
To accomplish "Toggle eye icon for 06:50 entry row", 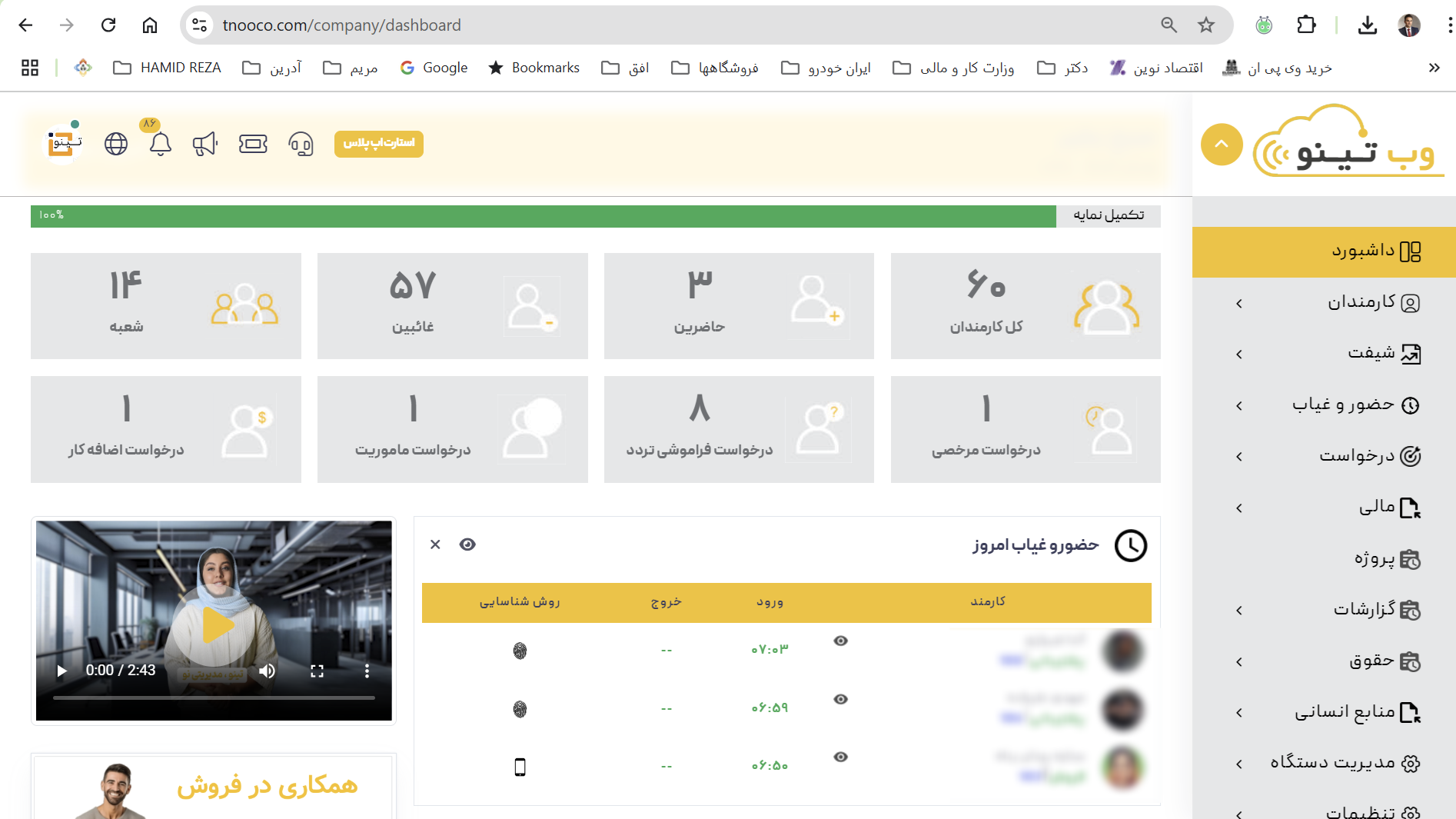I will pos(841,757).
